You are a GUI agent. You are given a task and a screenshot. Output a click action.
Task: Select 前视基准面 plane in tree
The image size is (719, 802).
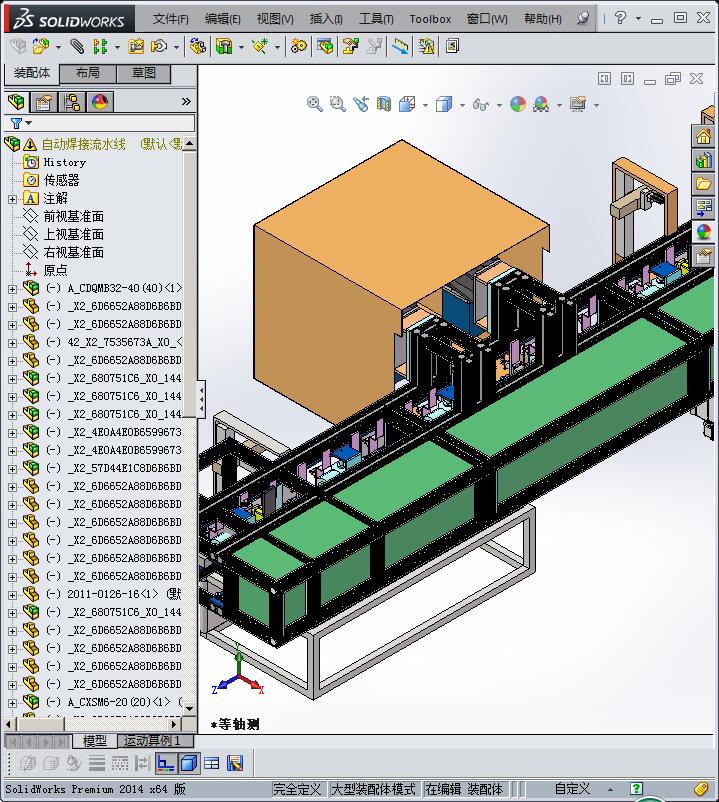click(73, 216)
